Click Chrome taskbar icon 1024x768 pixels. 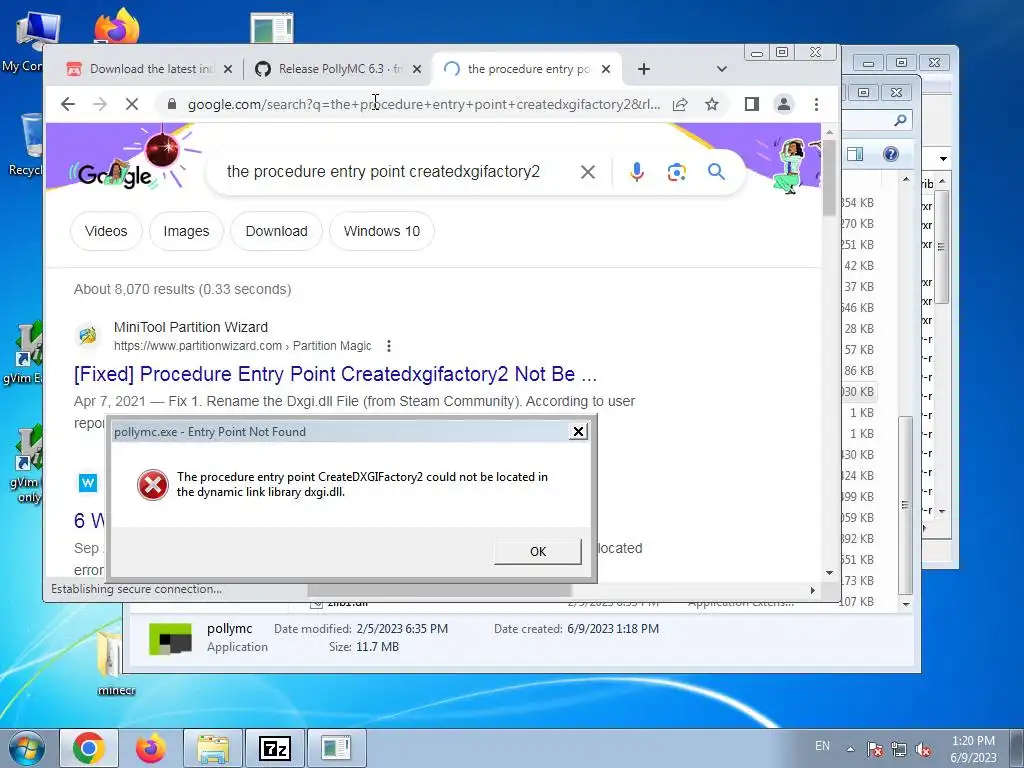89,748
